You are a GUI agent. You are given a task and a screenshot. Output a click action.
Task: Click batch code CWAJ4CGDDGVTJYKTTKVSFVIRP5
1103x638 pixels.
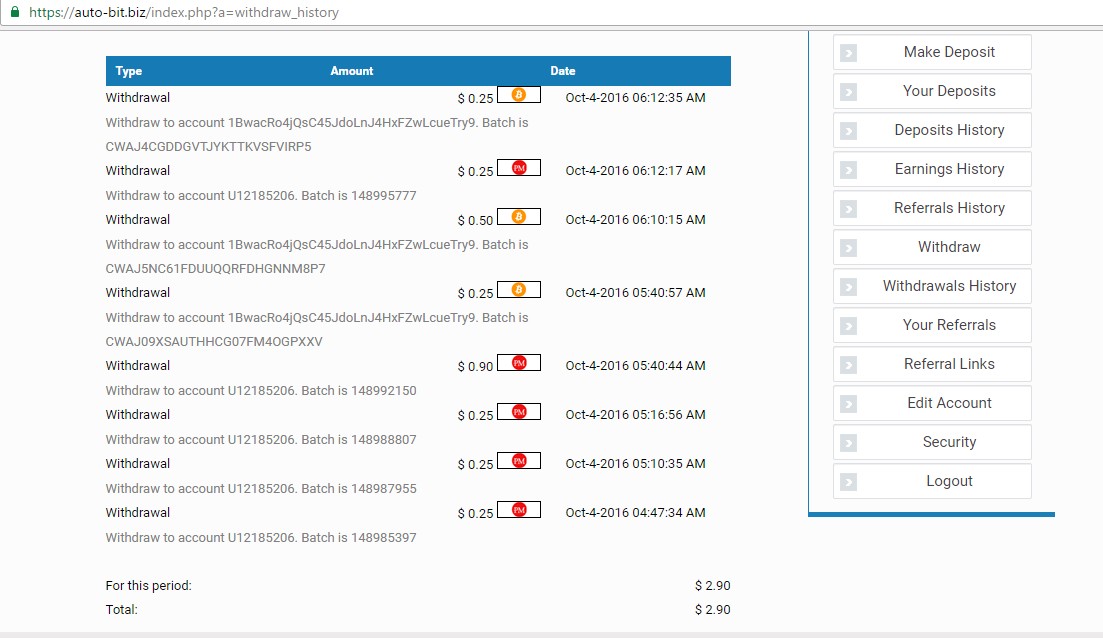click(x=208, y=147)
